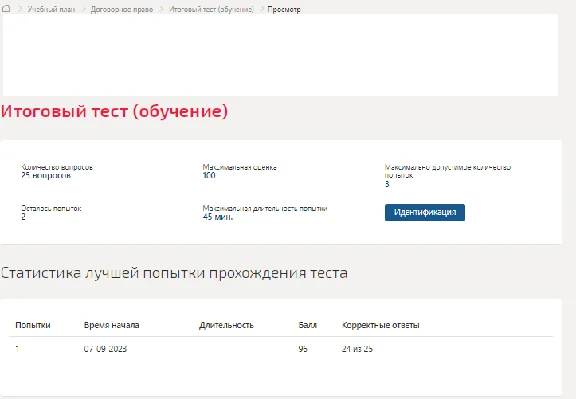Select the 24 из 25 correct answers cell

[357, 349]
